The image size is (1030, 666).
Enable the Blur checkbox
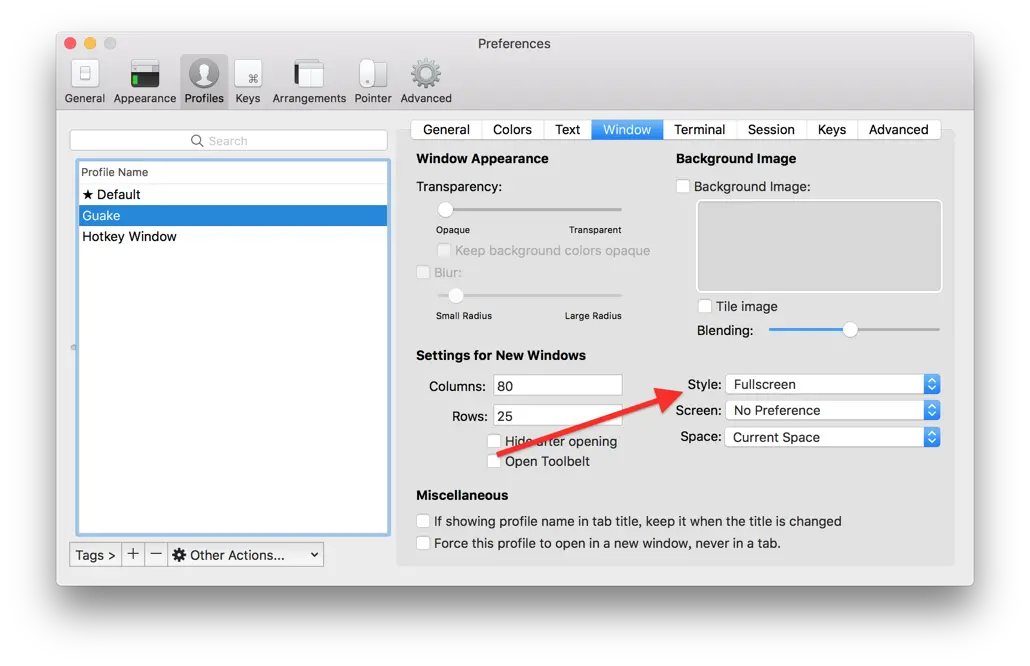(423, 272)
